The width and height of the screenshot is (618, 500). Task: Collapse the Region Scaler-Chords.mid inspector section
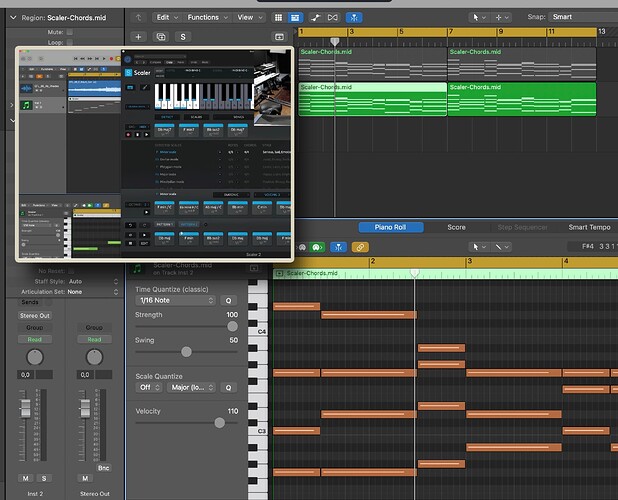tap(13, 18)
